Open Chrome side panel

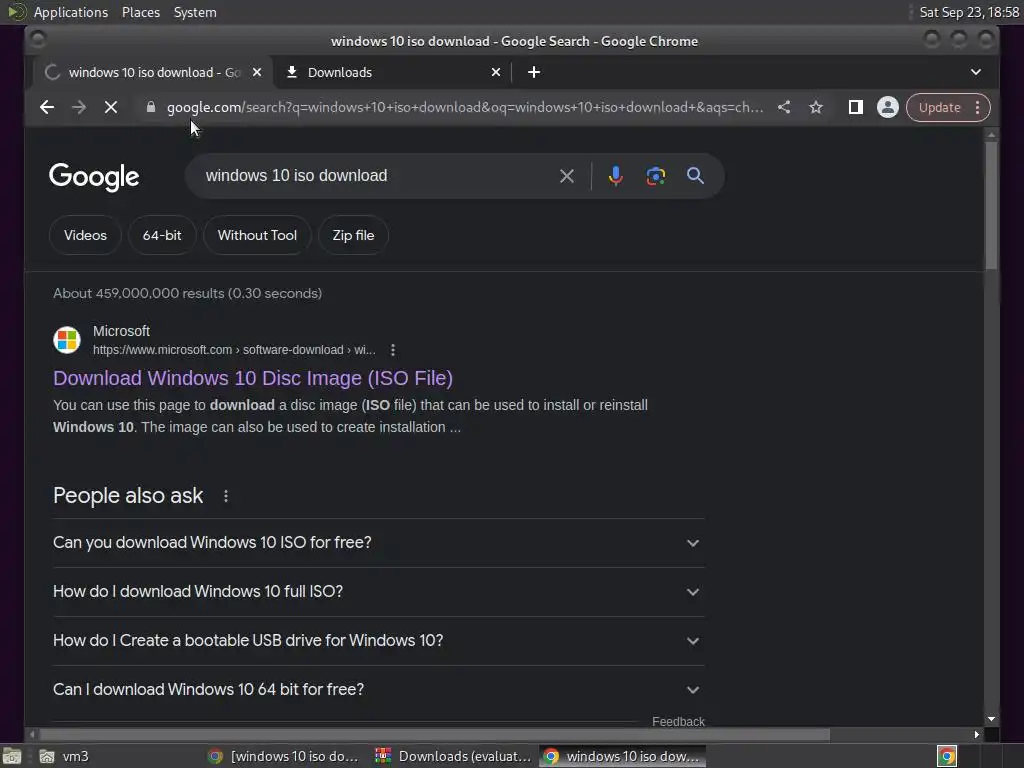click(x=856, y=107)
